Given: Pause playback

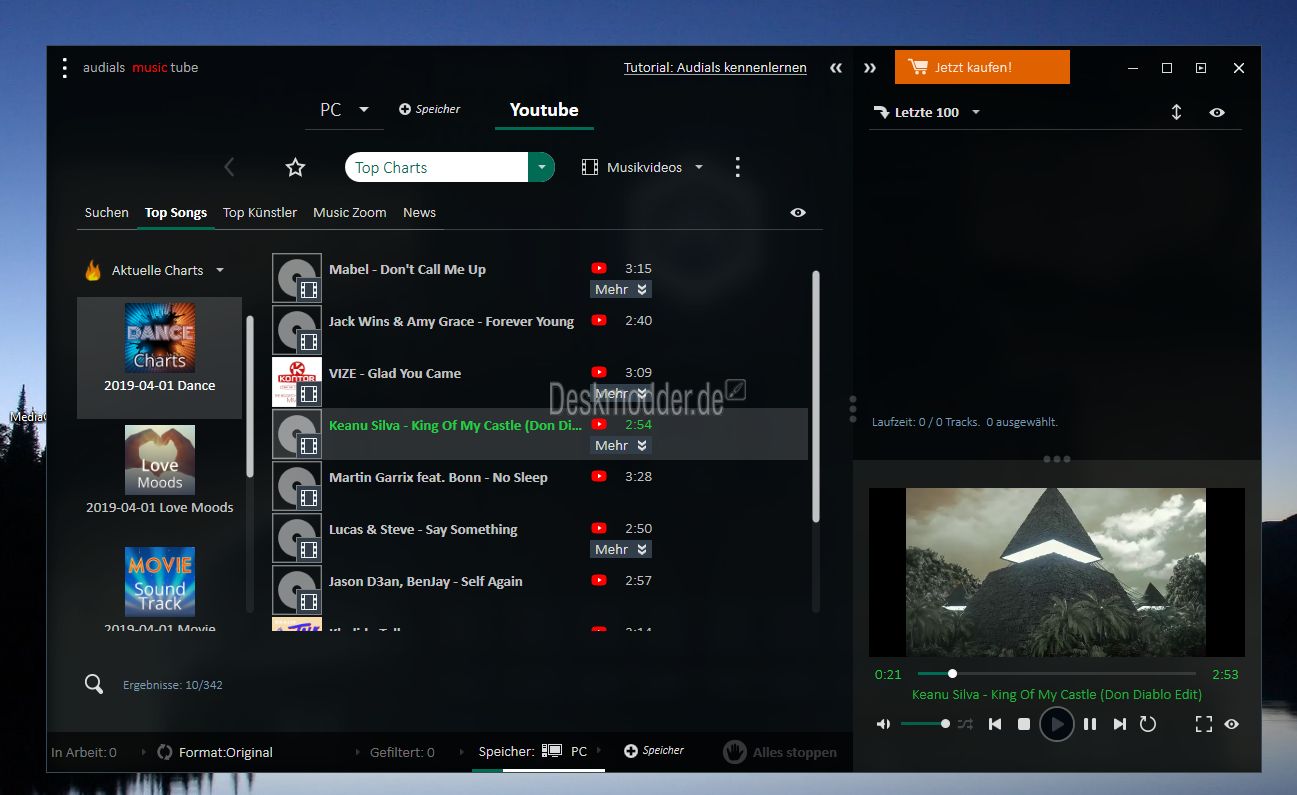Looking at the screenshot, I should click(x=1090, y=724).
